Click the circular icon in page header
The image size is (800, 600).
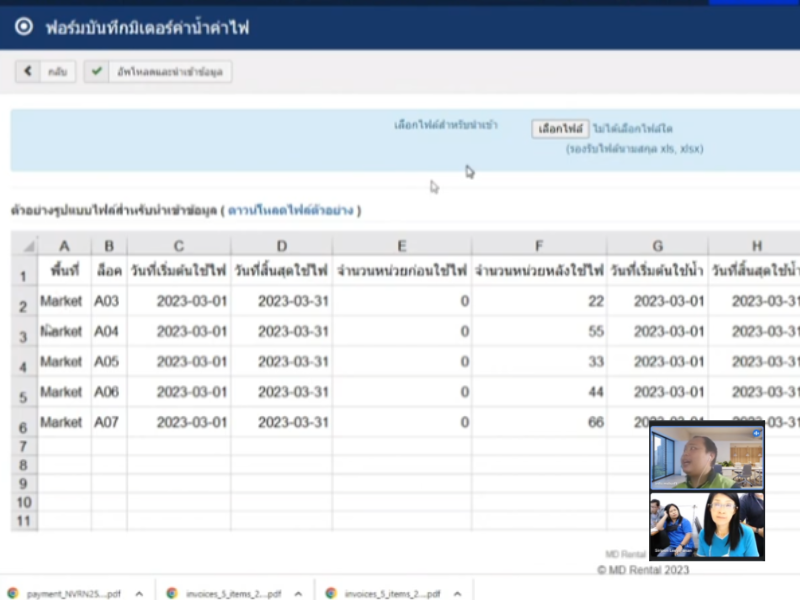[x=23, y=27]
